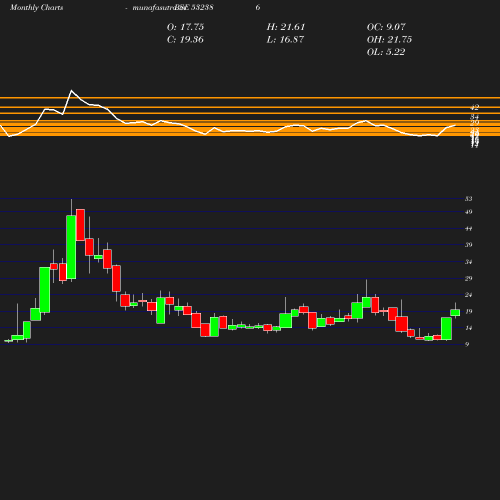Click the price axis label "19"
Viewport: 500px width, 500px height.
pyautogui.click(x=469, y=311)
